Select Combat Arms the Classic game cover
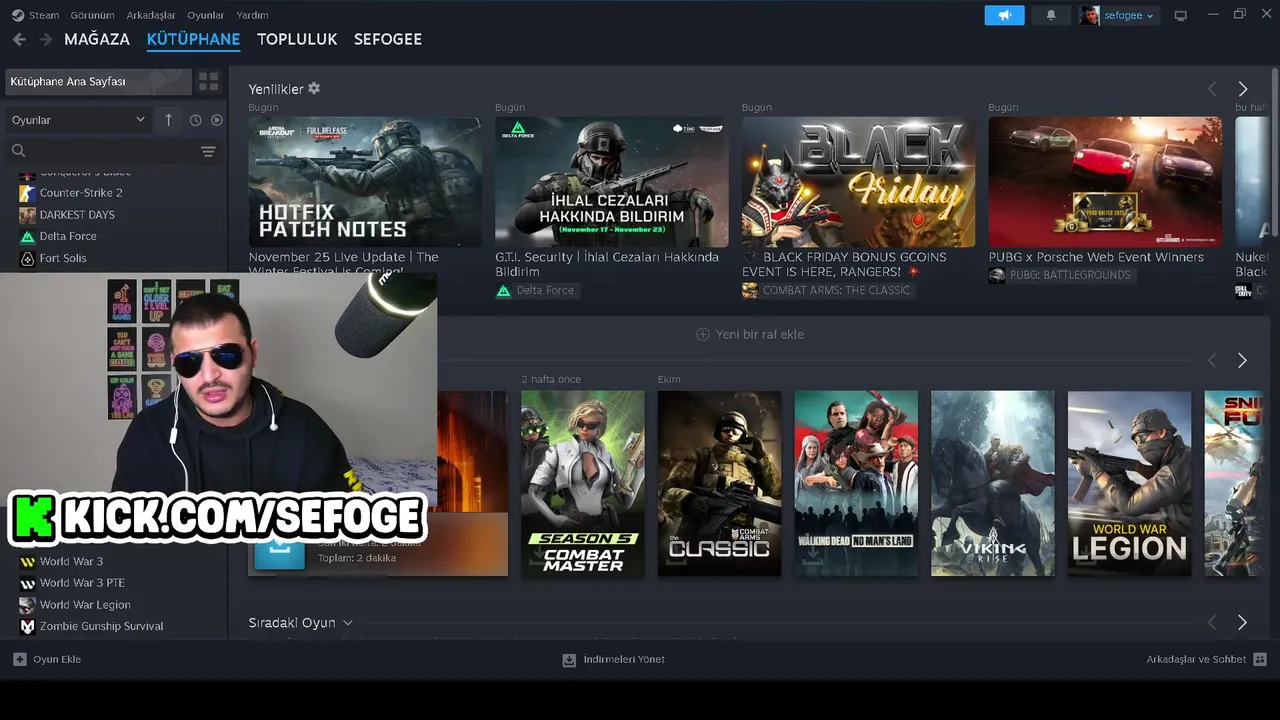 pos(719,483)
